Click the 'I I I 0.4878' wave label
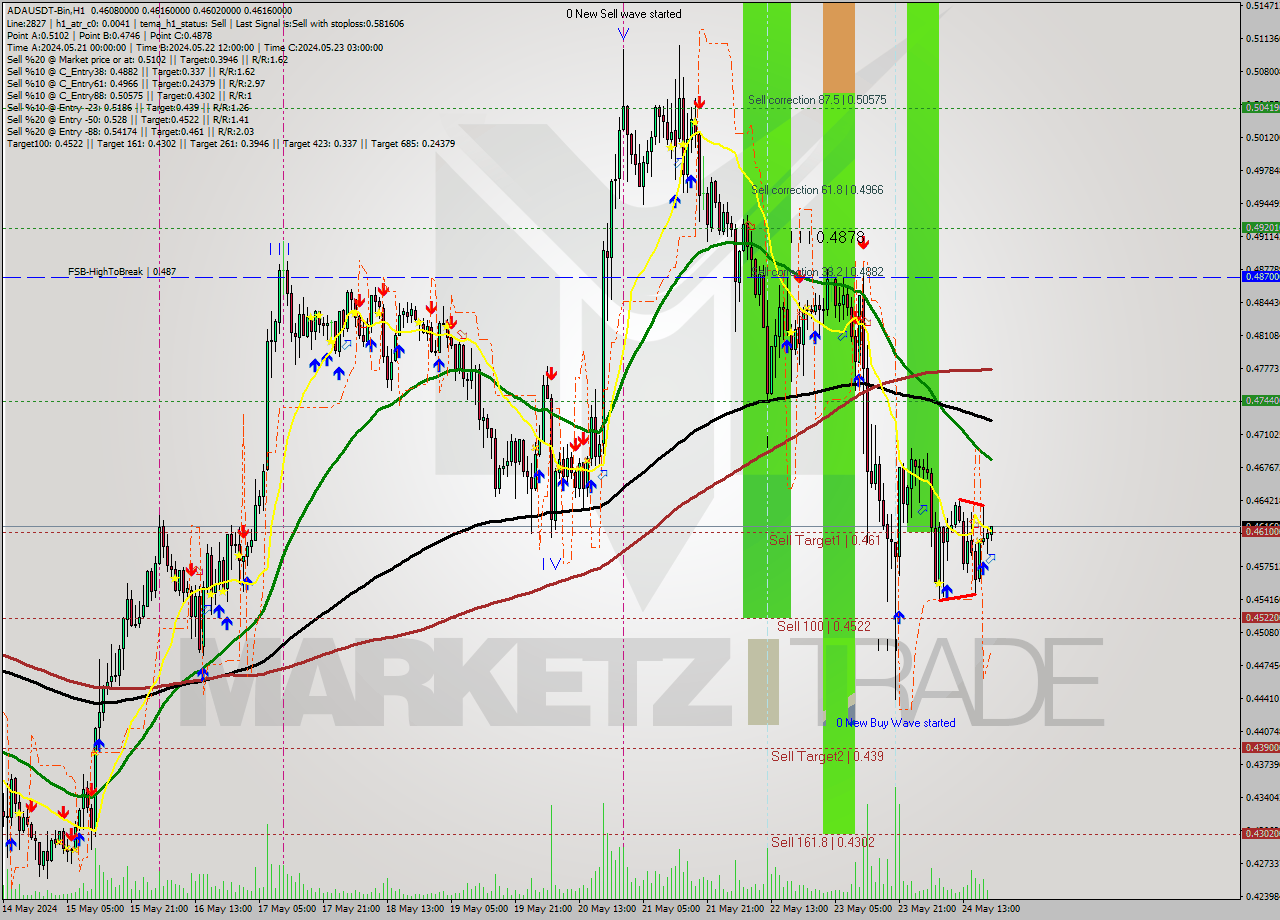The image size is (1280, 920). [x=826, y=237]
